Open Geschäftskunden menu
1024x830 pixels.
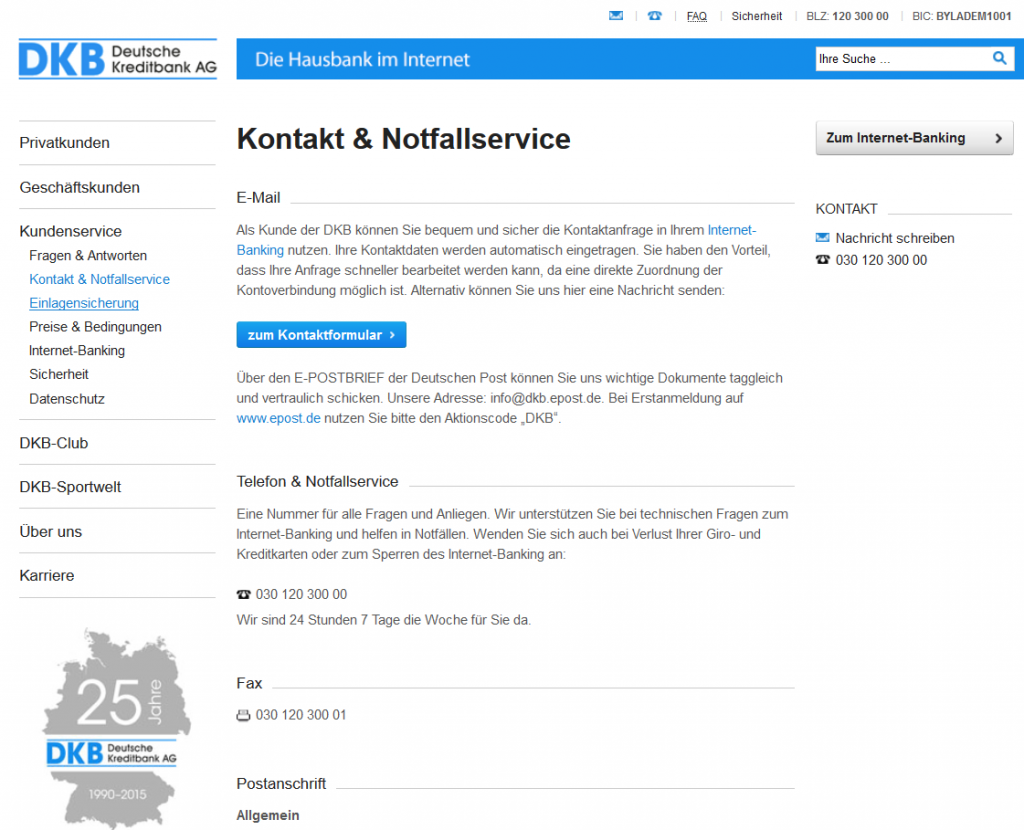[80, 187]
